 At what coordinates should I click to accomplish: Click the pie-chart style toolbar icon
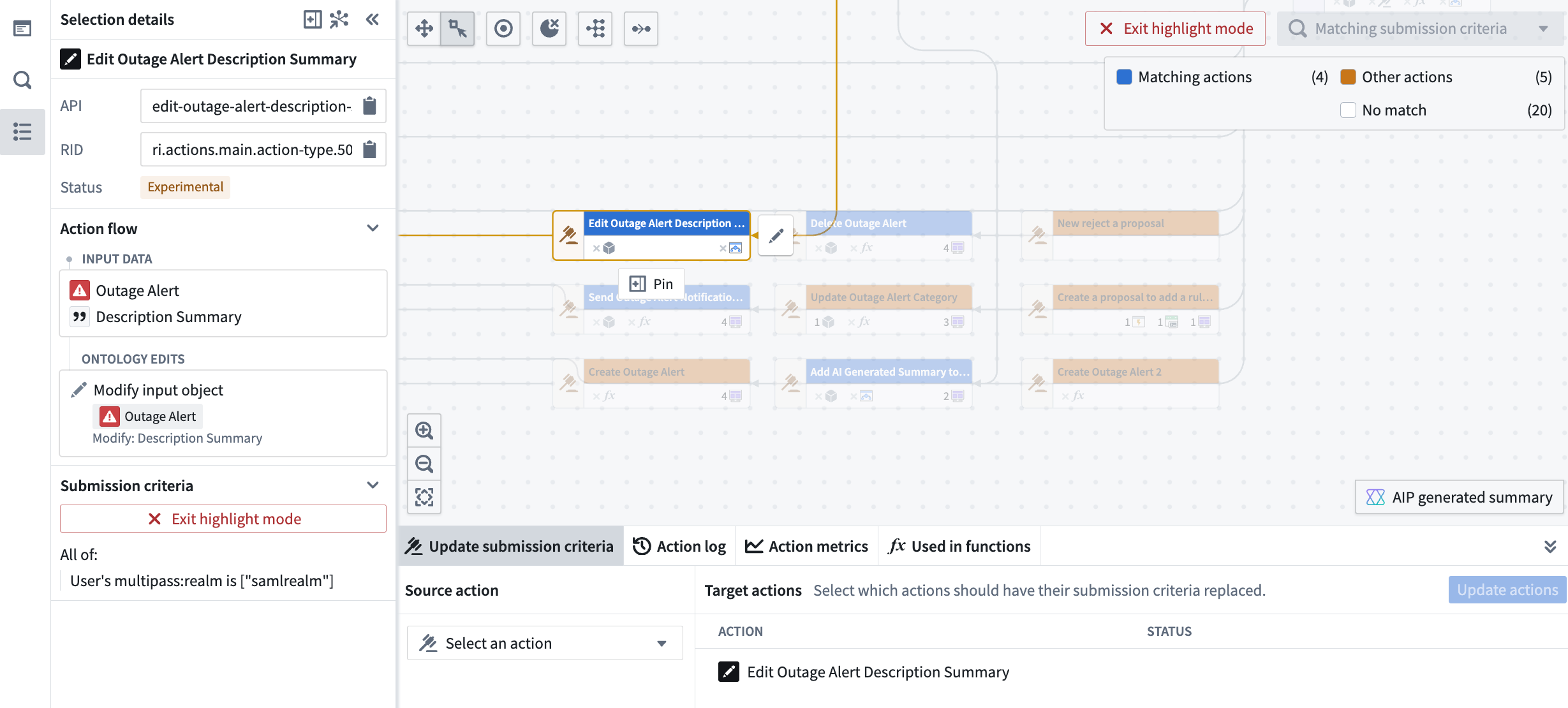click(549, 28)
